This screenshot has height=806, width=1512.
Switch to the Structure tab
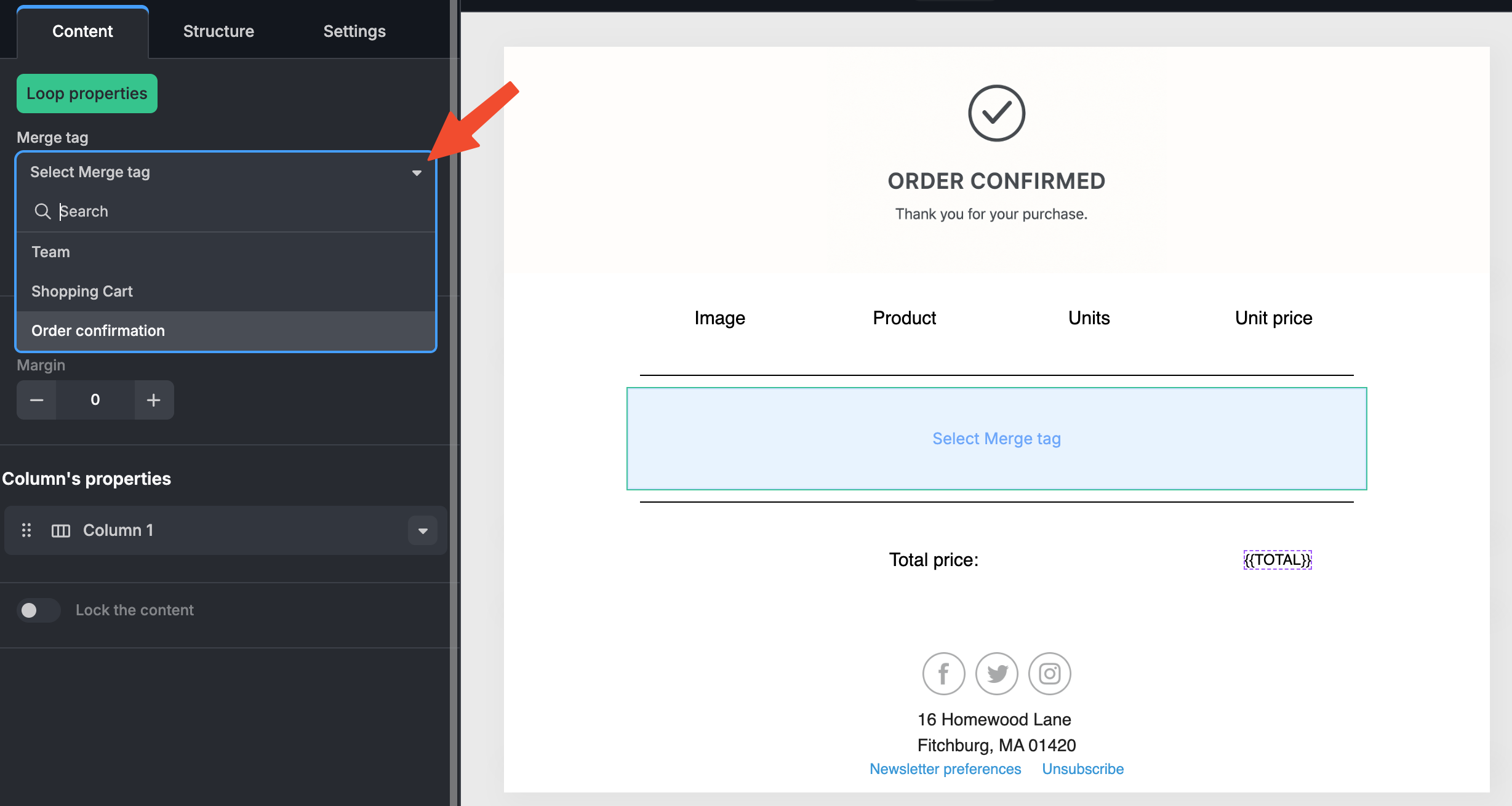218,31
